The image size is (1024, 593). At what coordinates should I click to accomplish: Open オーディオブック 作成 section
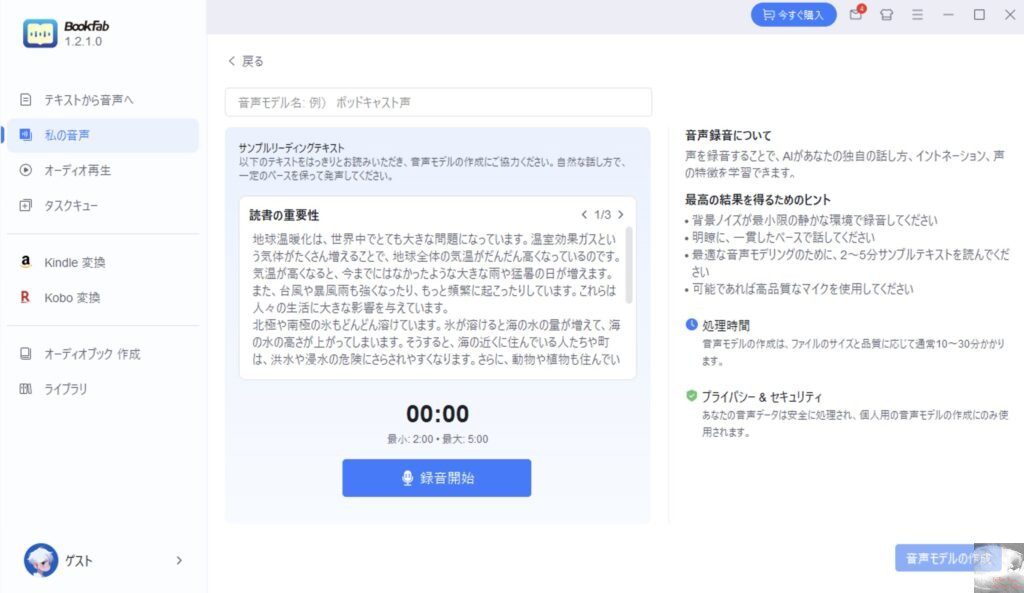pyautogui.click(x=92, y=354)
